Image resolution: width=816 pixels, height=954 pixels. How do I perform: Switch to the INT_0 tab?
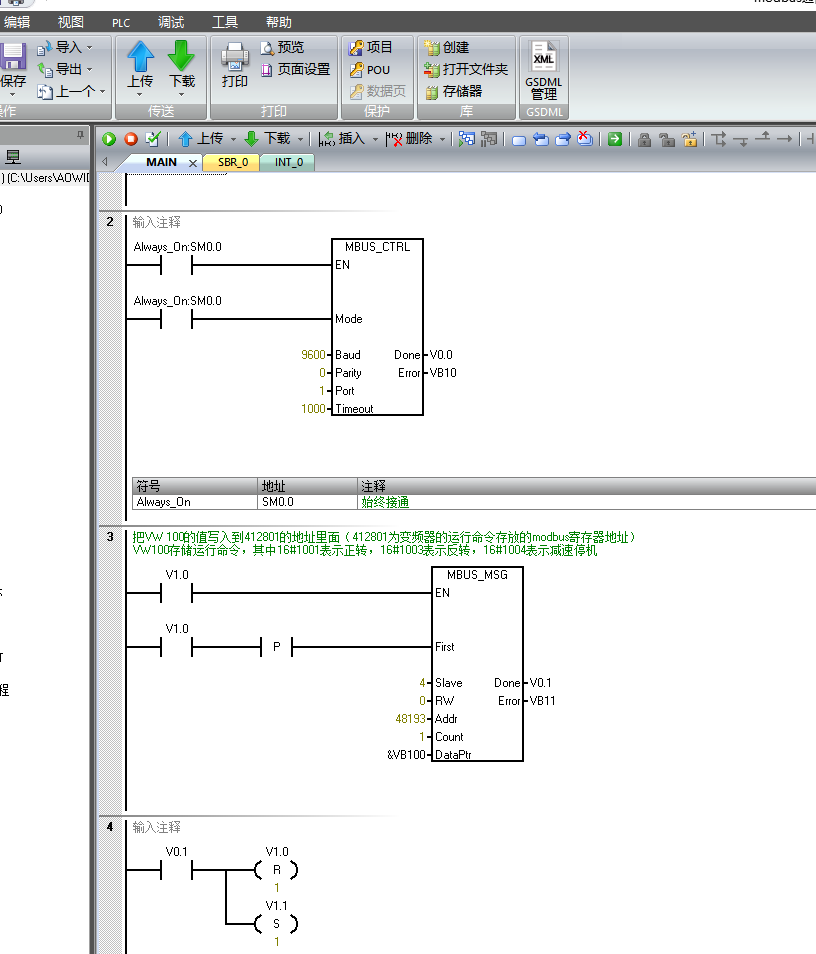click(x=288, y=162)
